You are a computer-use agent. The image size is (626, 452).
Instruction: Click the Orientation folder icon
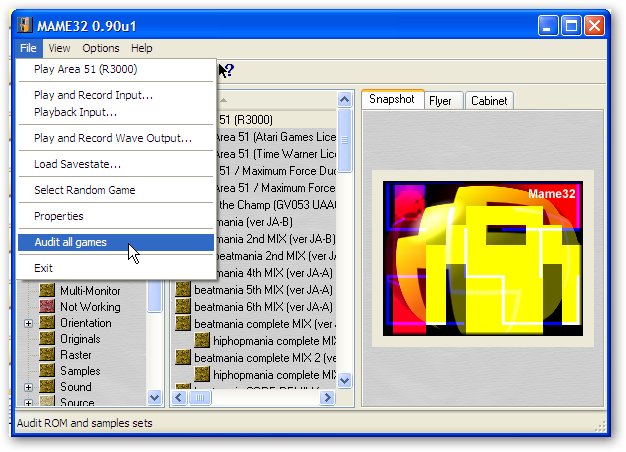[x=47, y=322]
